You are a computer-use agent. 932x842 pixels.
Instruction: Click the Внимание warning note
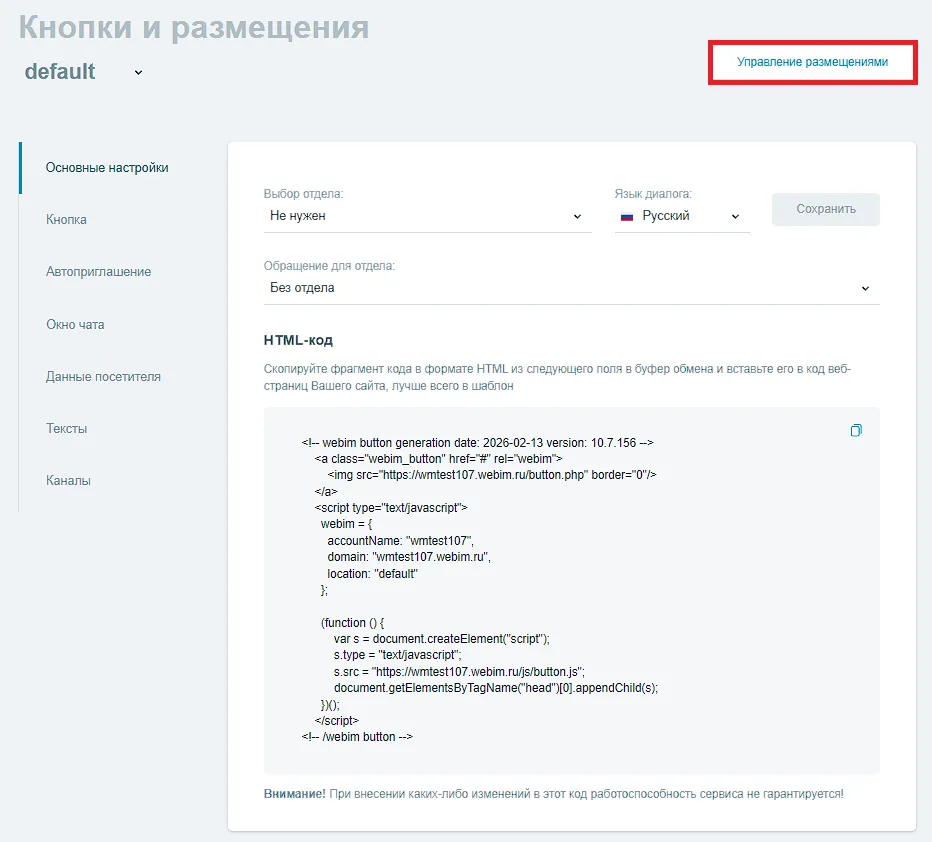click(x=553, y=794)
